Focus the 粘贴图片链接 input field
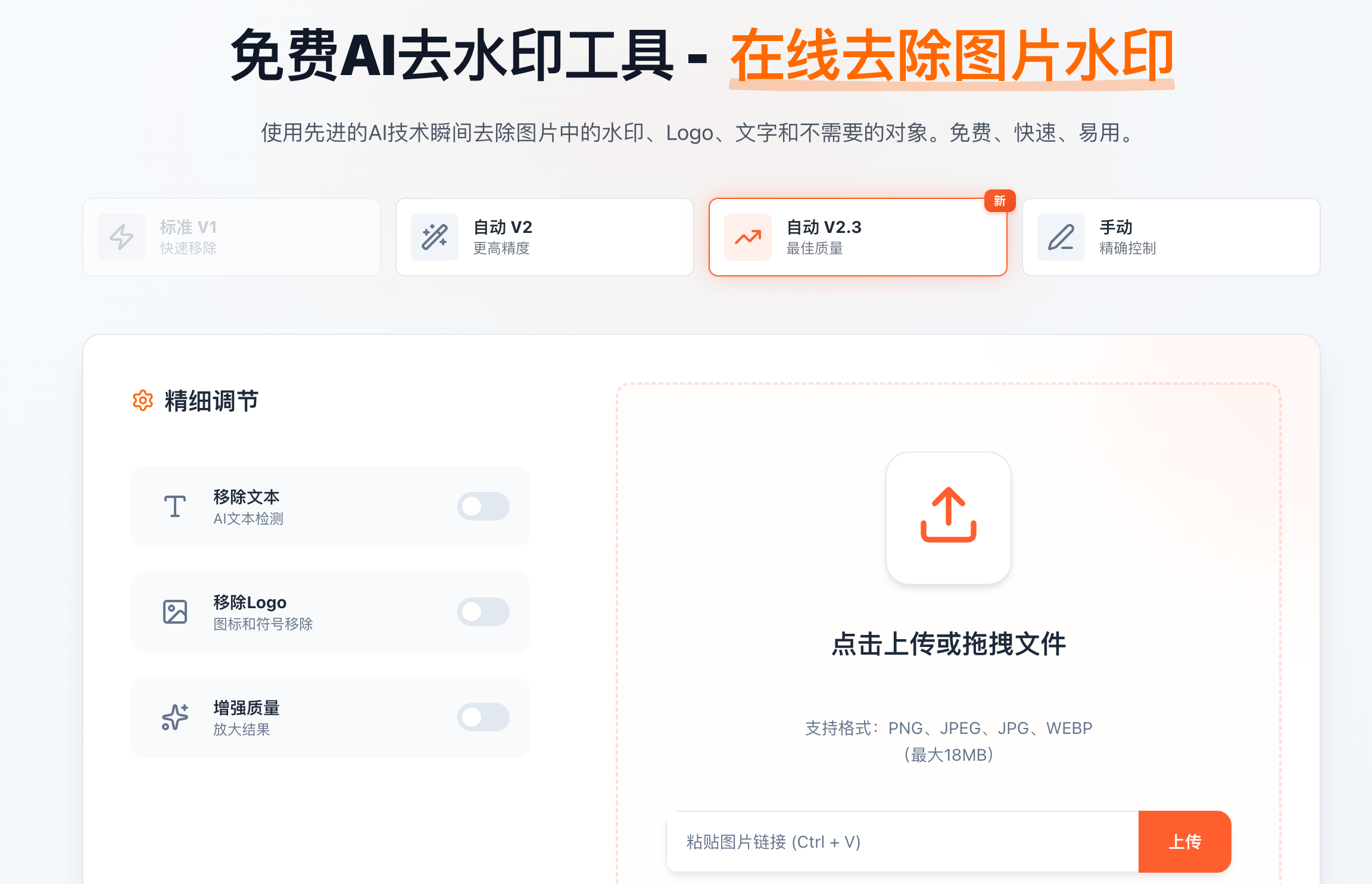Viewport: 1372px width, 884px height. point(902,842)
